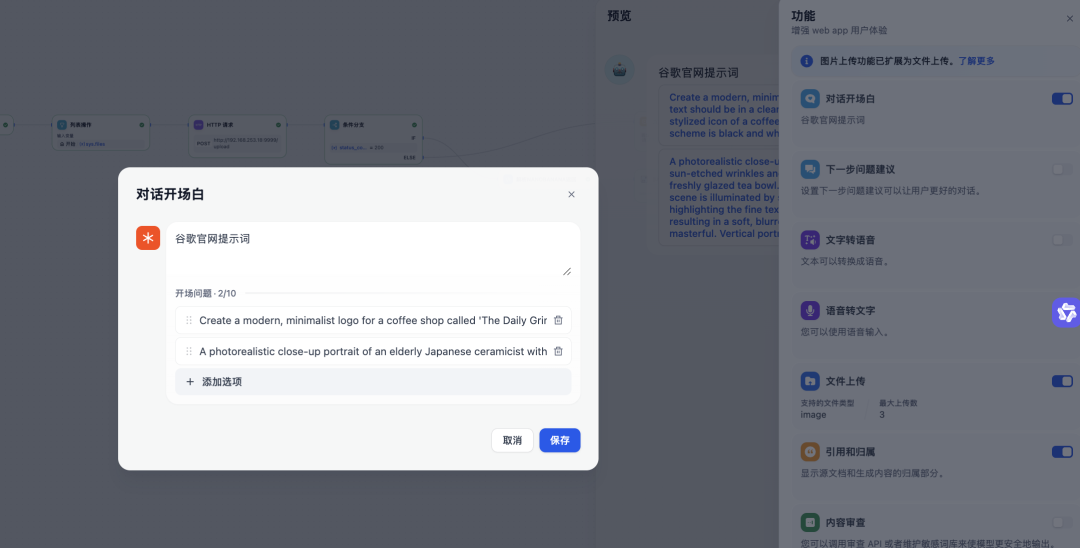
Task: Click the chatbot avatar in the 预览 panel
Action: coord(619,70)
